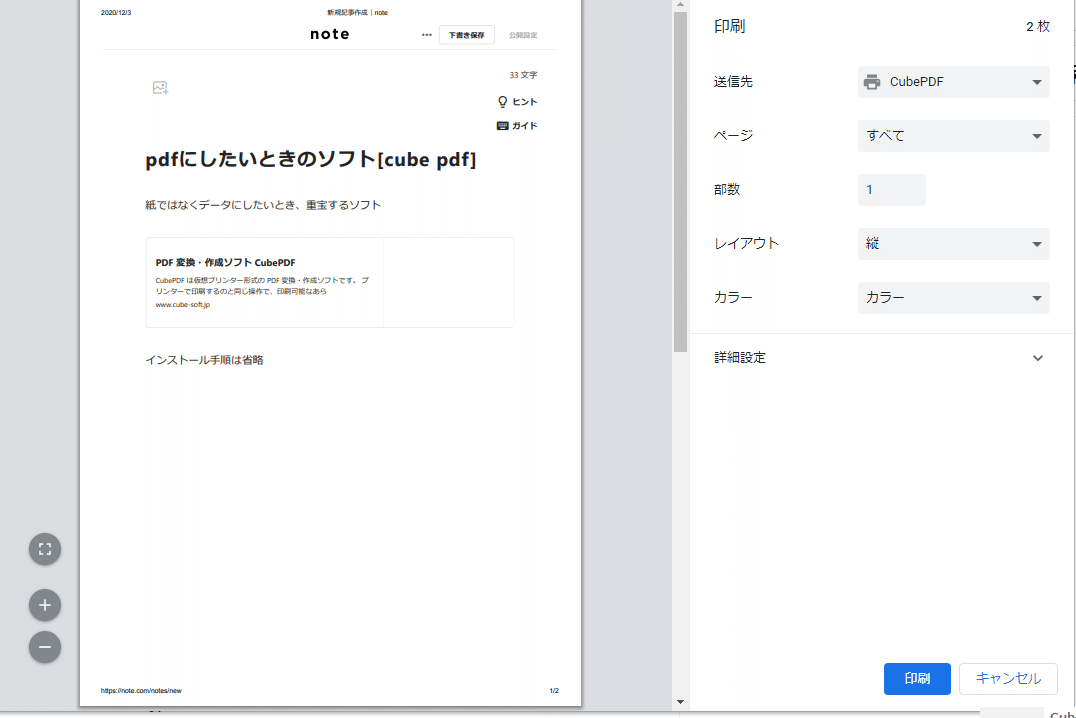The width and height of the screenshot is (1076, 718).
Task: Click the three-dot menu in preview header
Action: [x=427, y=35]
